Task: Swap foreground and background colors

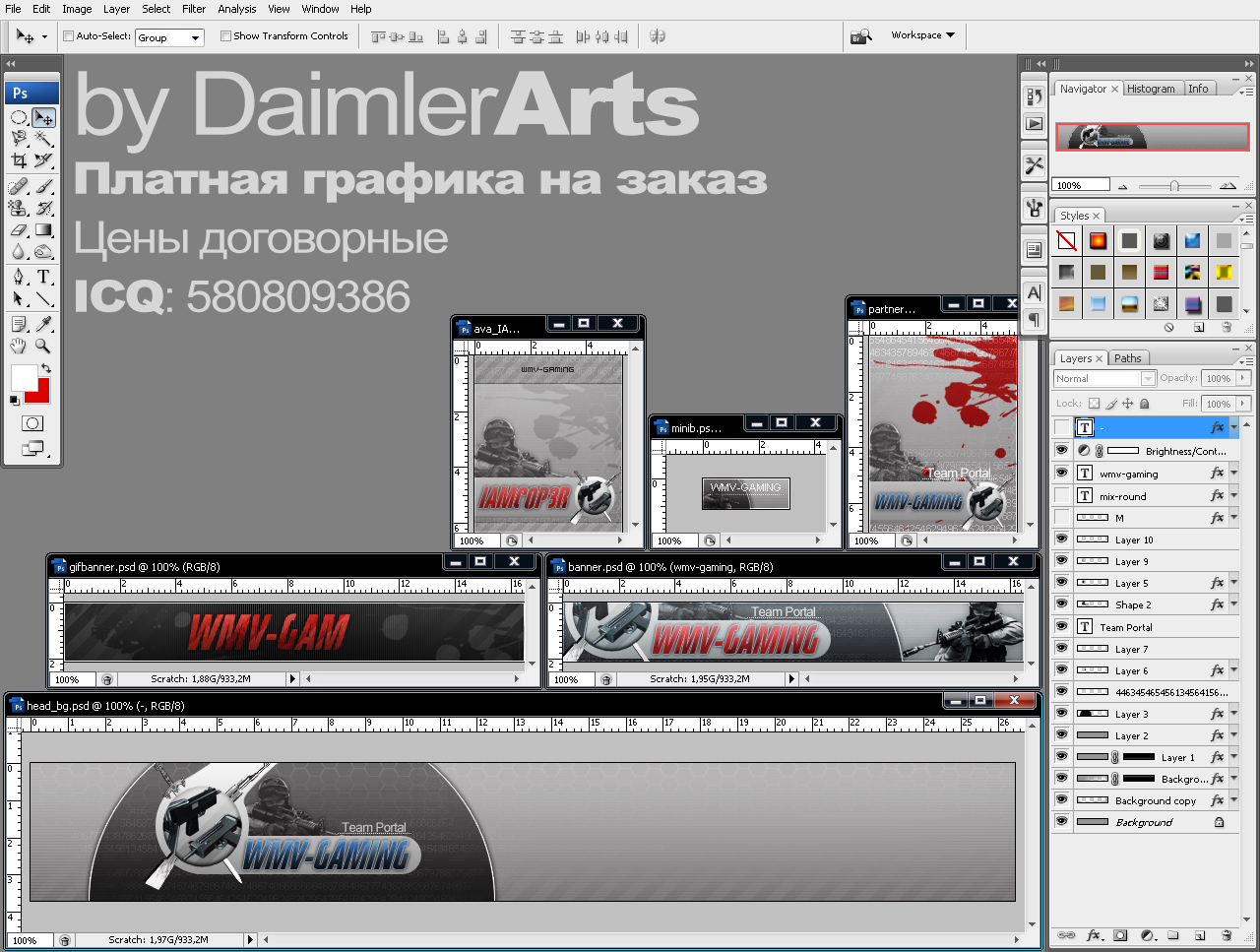Action: pyautogui.click(x=45, y=368)
